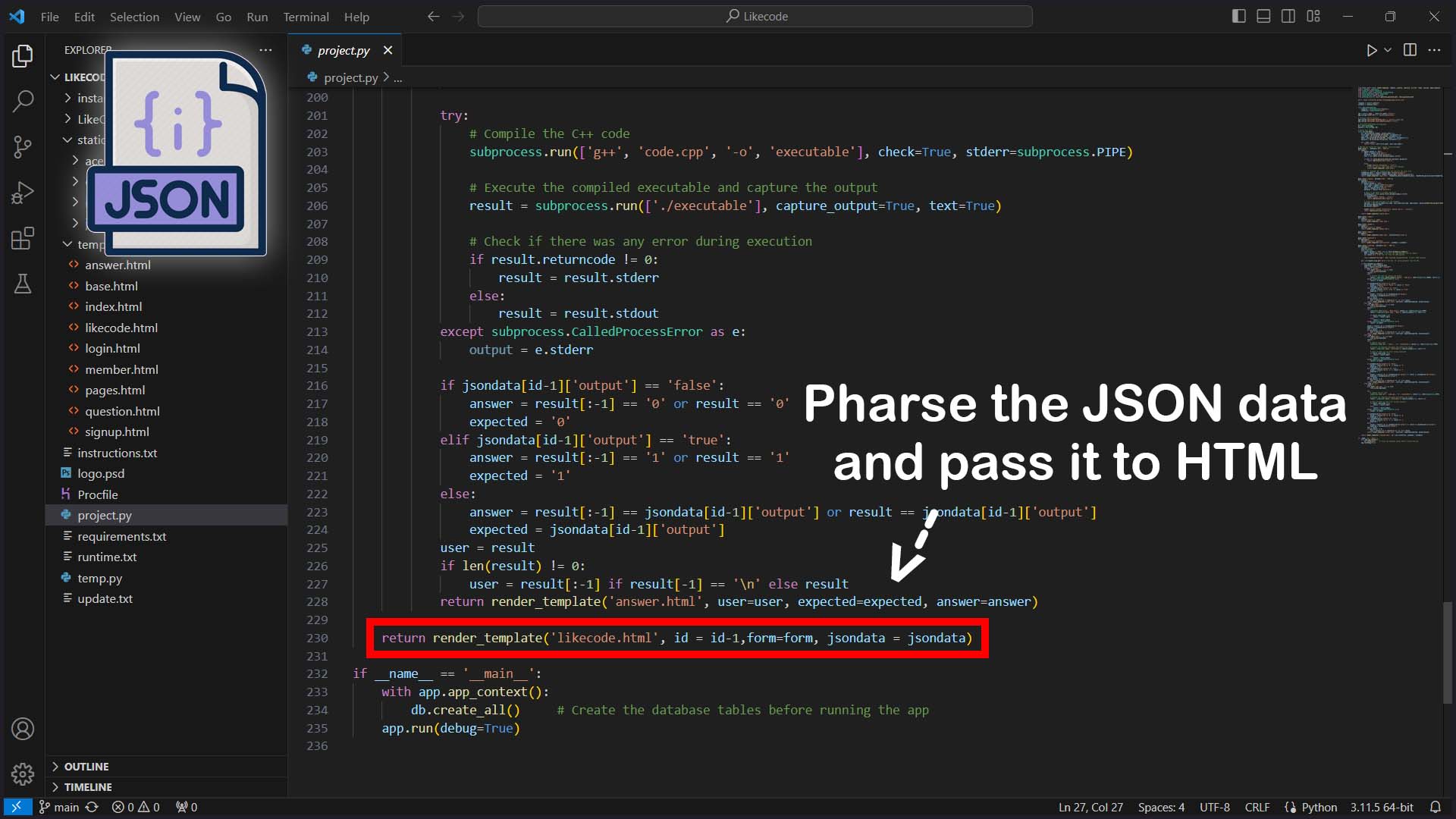Click the Likecode command center search box

coord(755,17)
